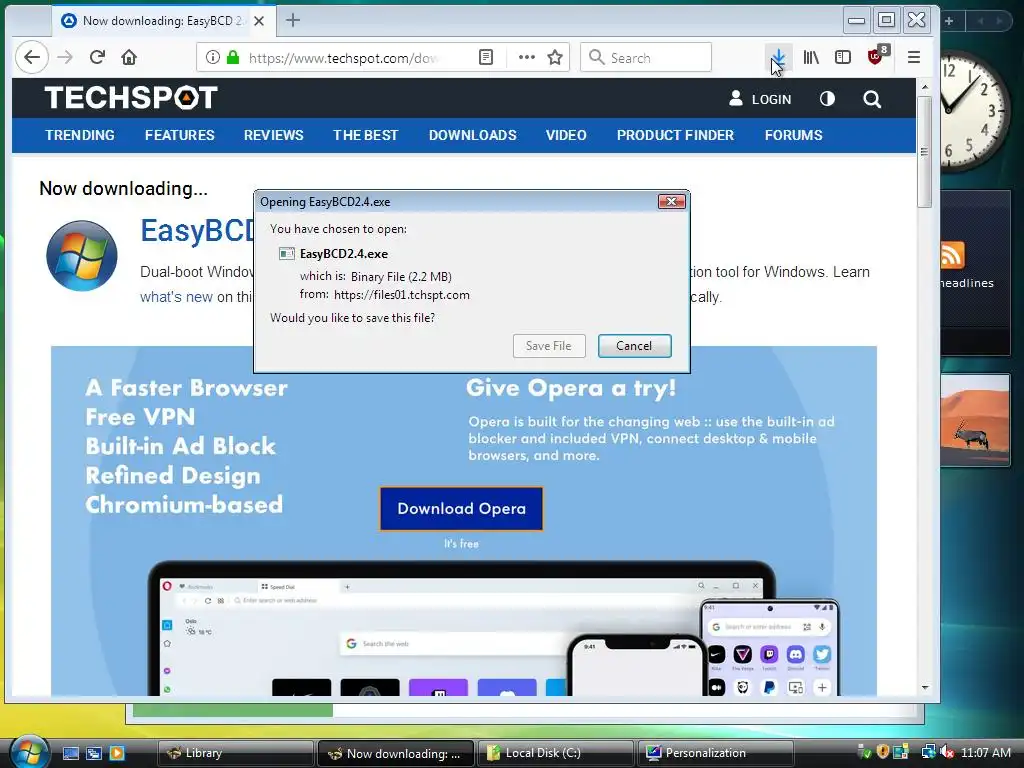Open the Firefox home page button
The image size is (1024, 768).
pos(129,57)
